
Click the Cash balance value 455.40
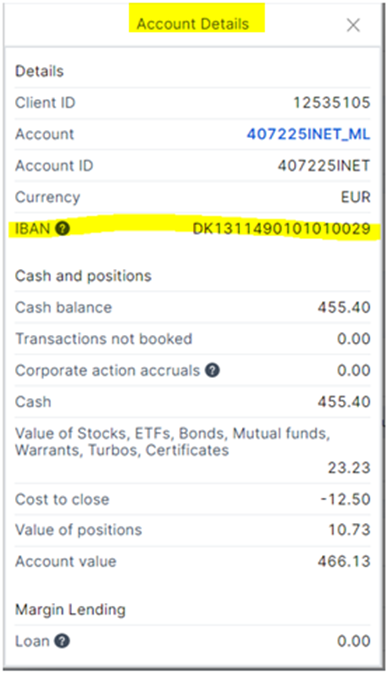(x=344, y=307)
